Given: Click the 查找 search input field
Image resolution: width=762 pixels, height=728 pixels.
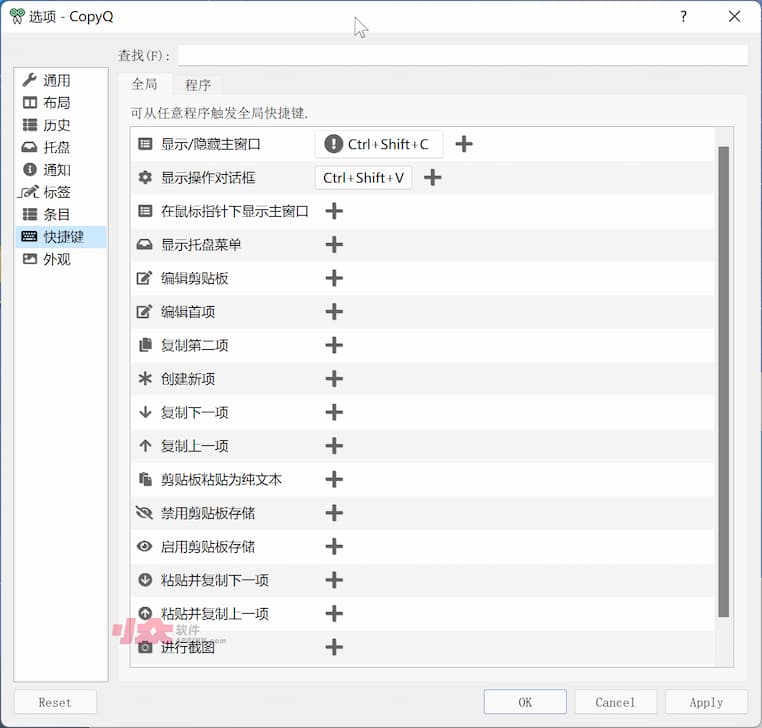Looking at the screenshot, I should [x=463, y=55].
